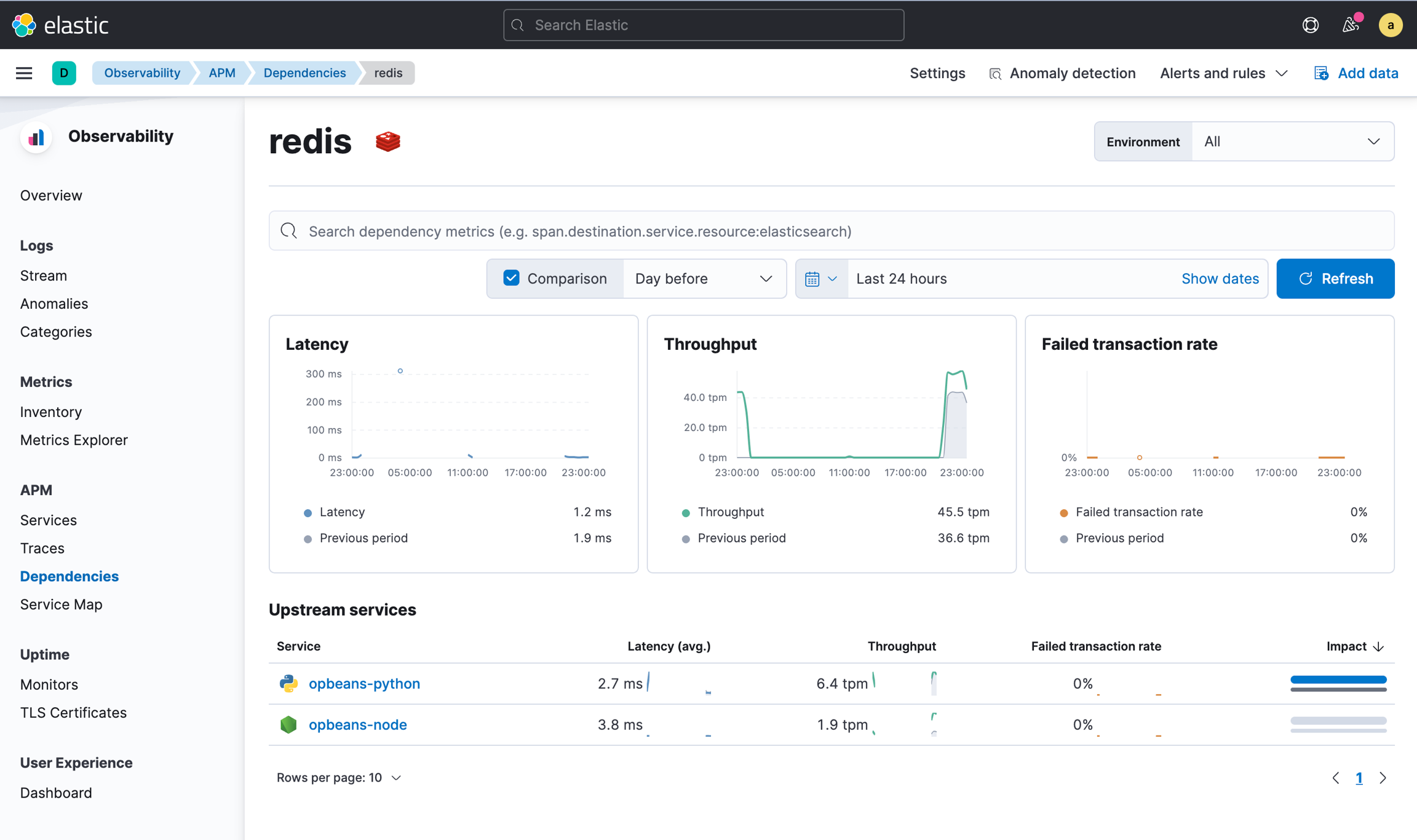This screenshot has height=840, width=1417.
Task: Open the Rows per page selector
Action: coord(339,778)
